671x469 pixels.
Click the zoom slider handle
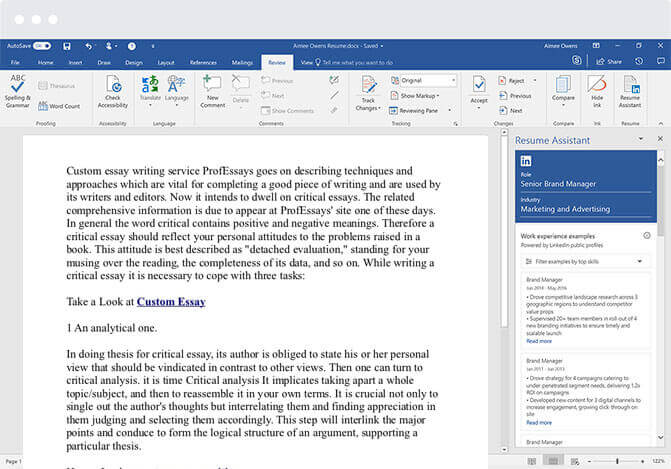(617, 461)
